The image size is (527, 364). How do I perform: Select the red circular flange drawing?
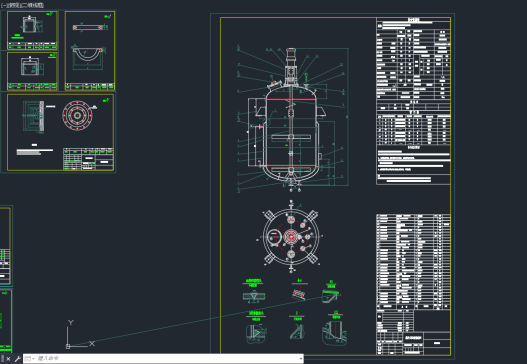(77, 115)
